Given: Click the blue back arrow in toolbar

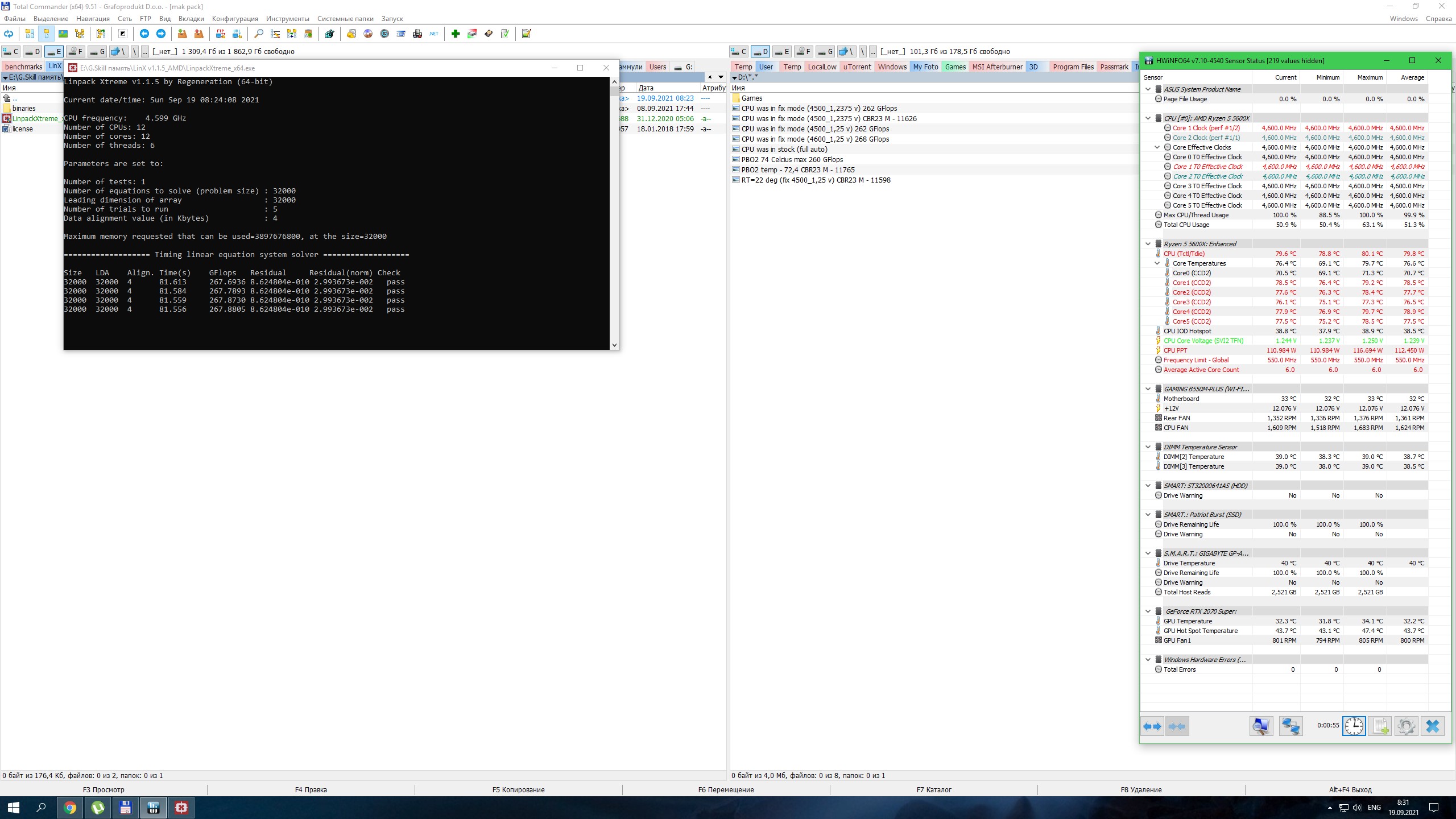Looking at the screenshot, I should click(144, 34).
